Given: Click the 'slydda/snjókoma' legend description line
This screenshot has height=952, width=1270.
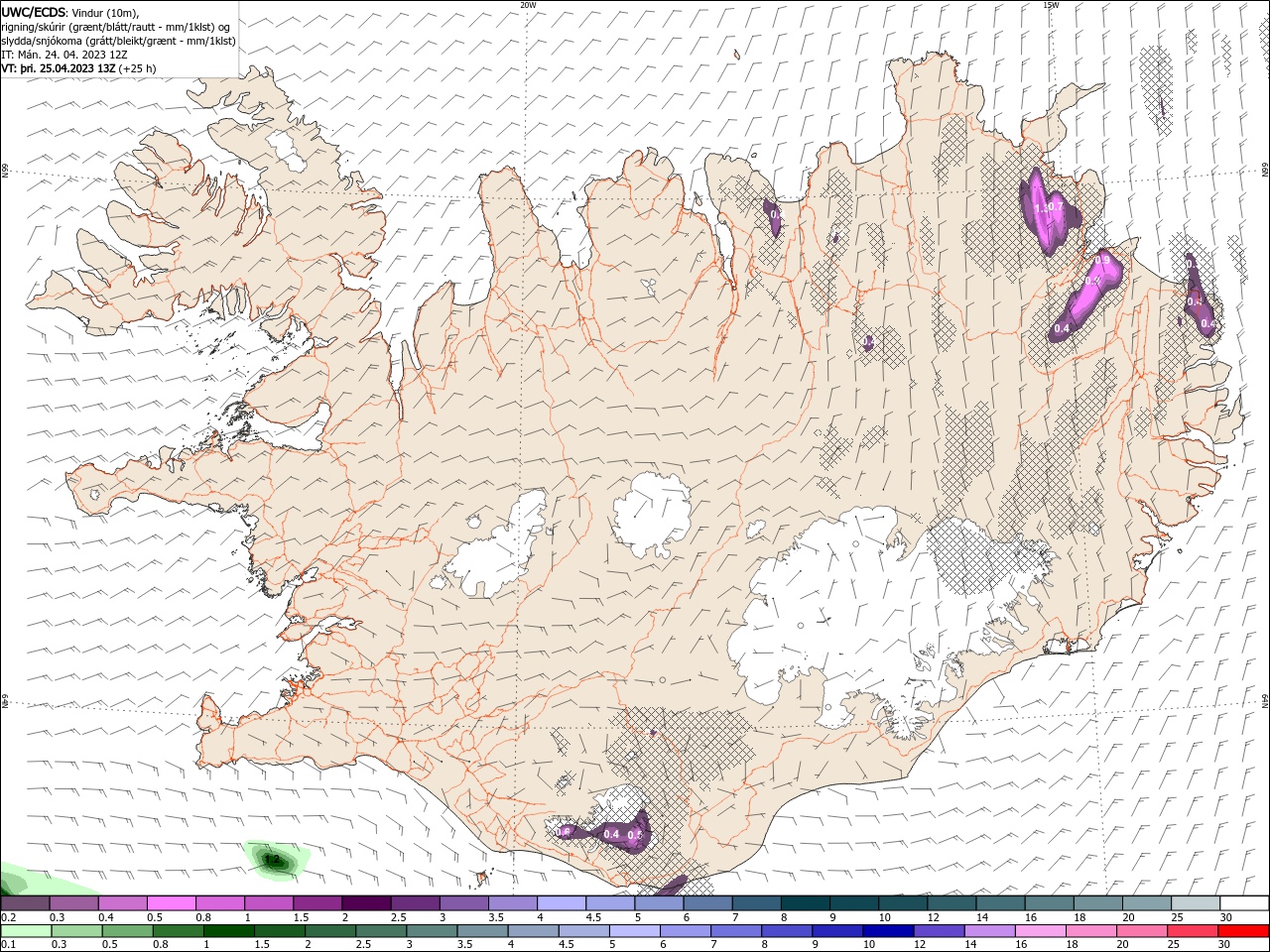Looking at the screenshot, I should 118,41.
